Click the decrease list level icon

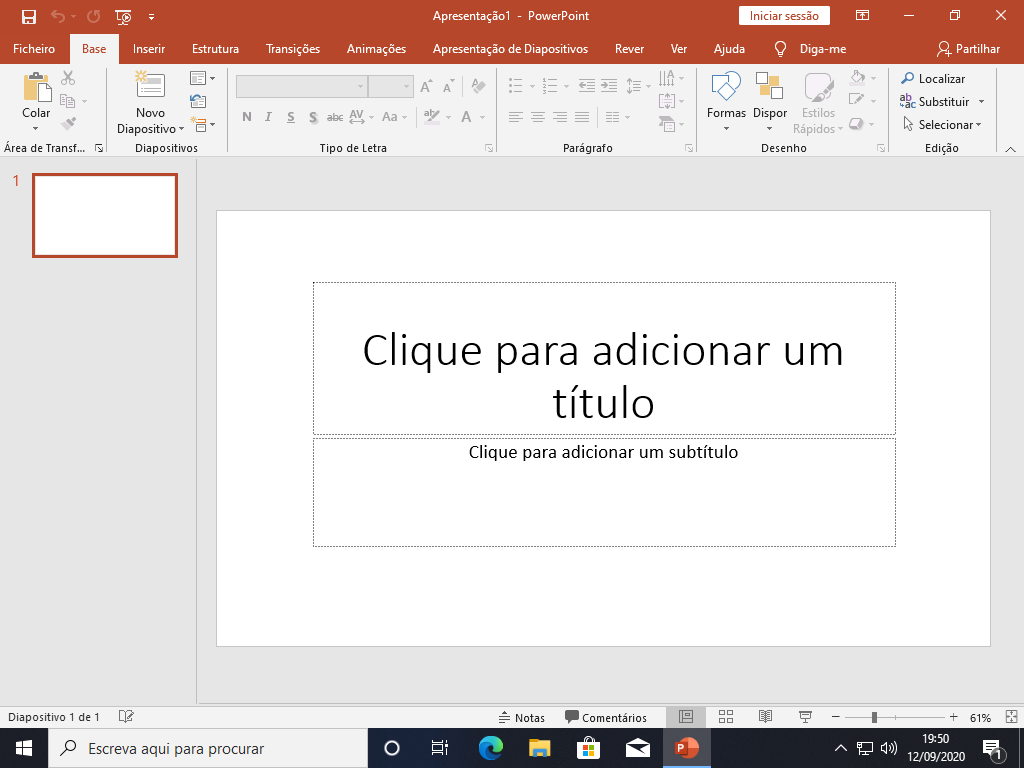click(x=586, y=86)
